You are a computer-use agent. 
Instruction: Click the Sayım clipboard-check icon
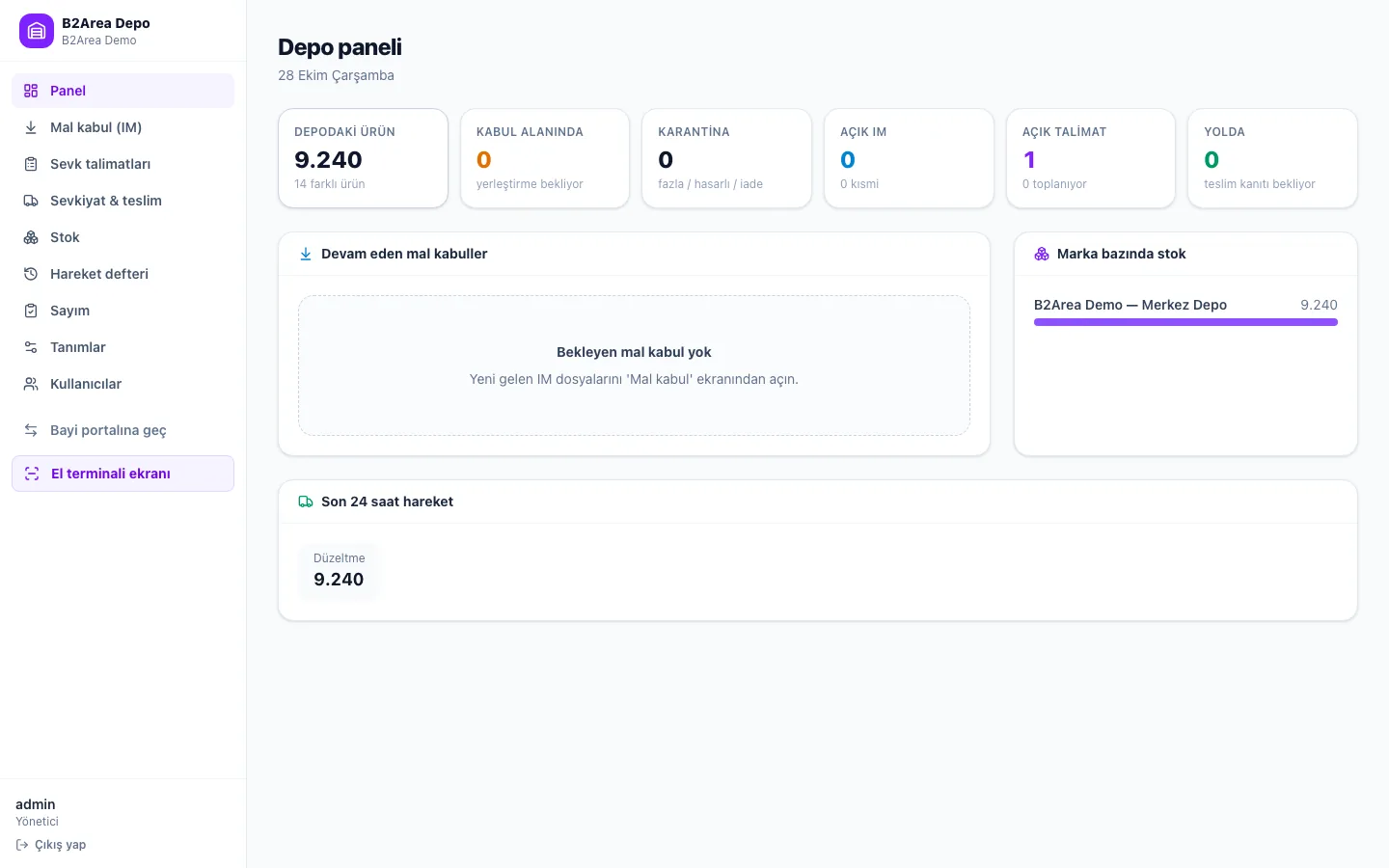click(x=31, y=311)
